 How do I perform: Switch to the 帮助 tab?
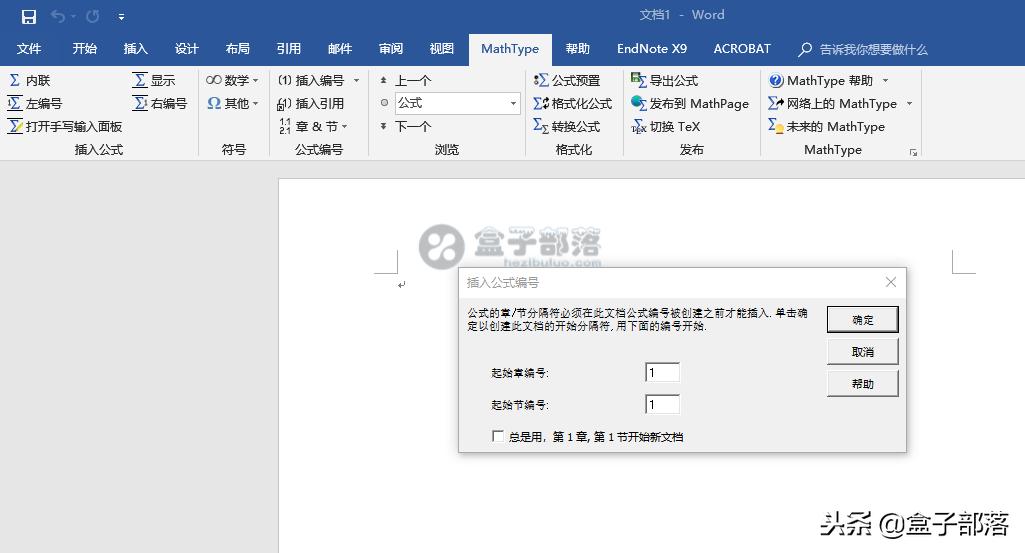[x=577, y=49]
